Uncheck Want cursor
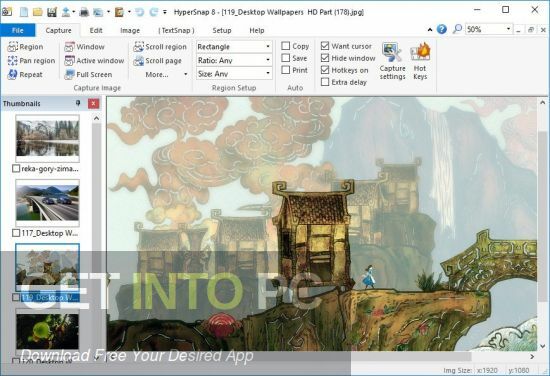Screen dimensions: 550x376 (x=325, y=46)
